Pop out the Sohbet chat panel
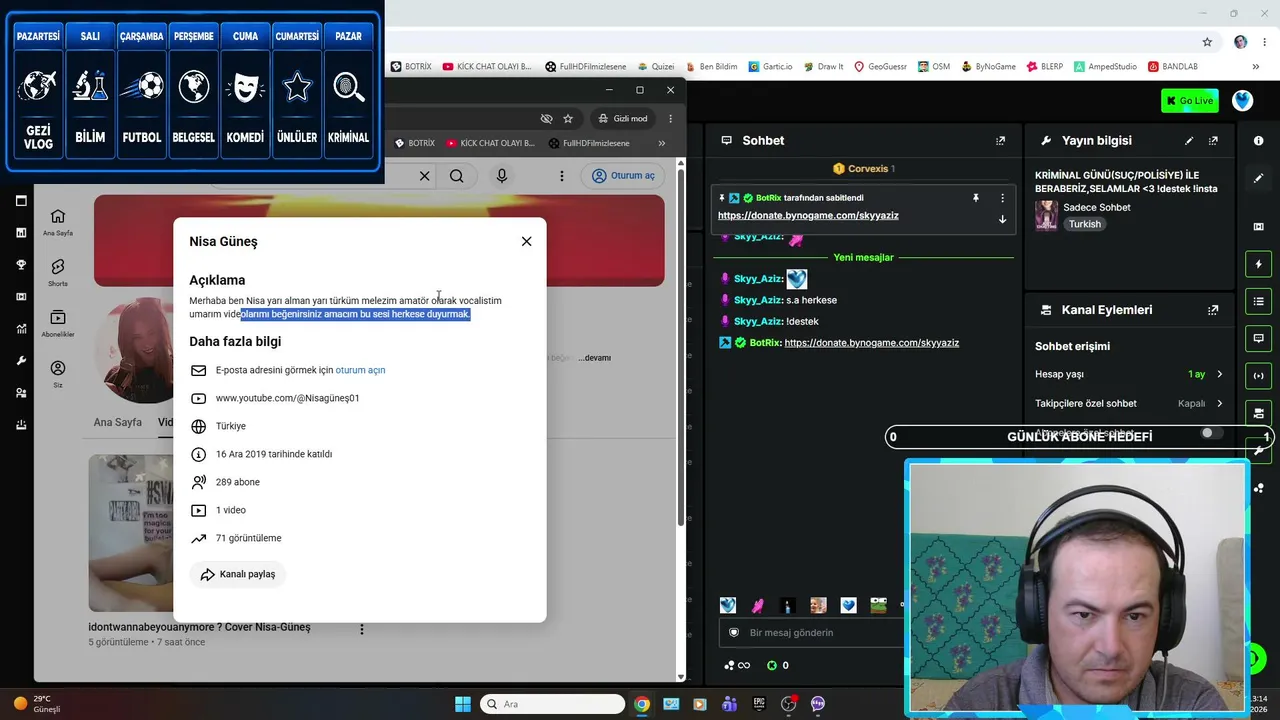The image size is (1280, 720). click(1000, 141)
